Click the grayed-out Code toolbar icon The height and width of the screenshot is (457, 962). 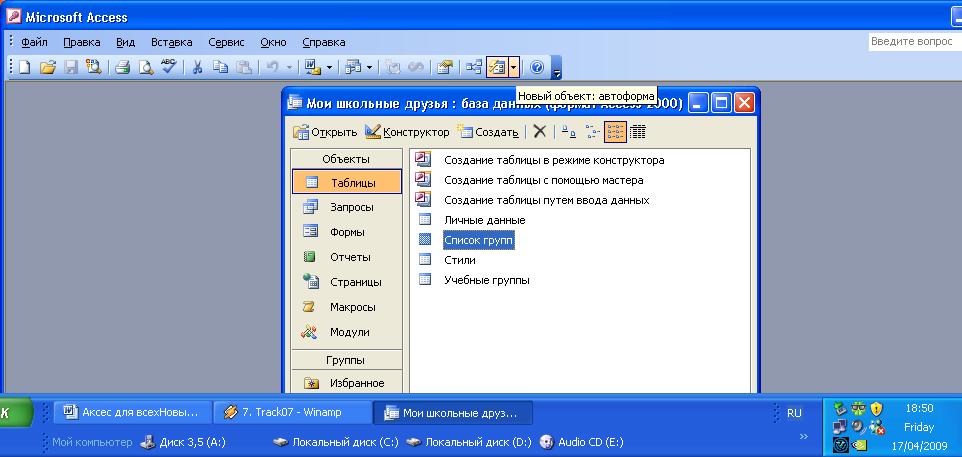pos(393,67)
